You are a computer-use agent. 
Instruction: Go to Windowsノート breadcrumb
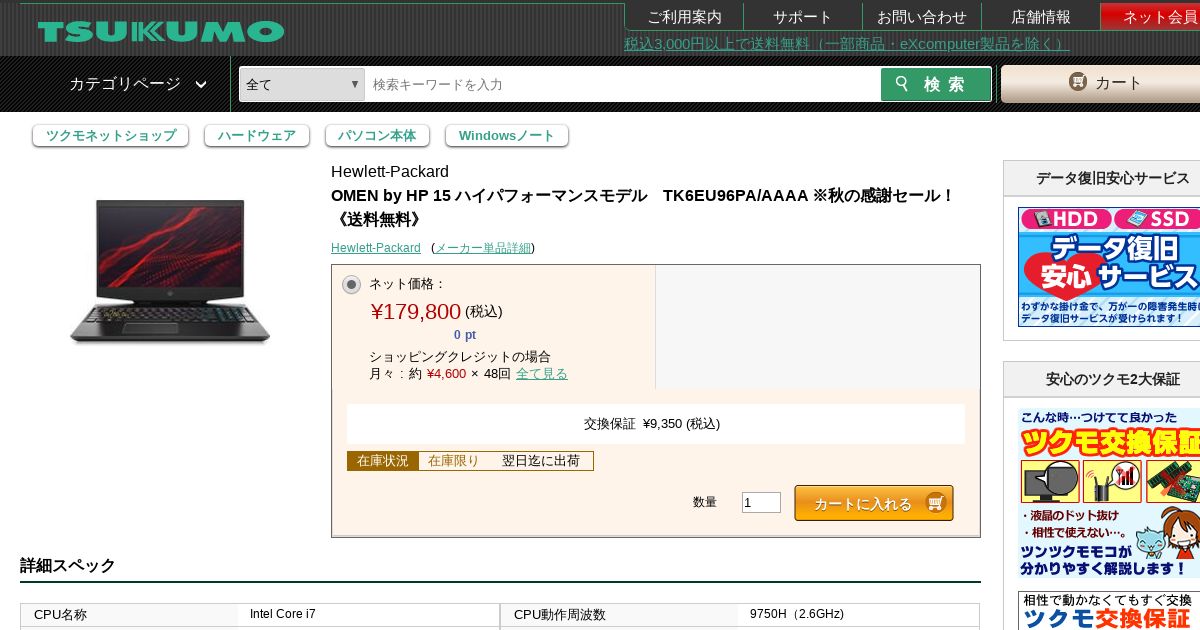click(507, 135)
